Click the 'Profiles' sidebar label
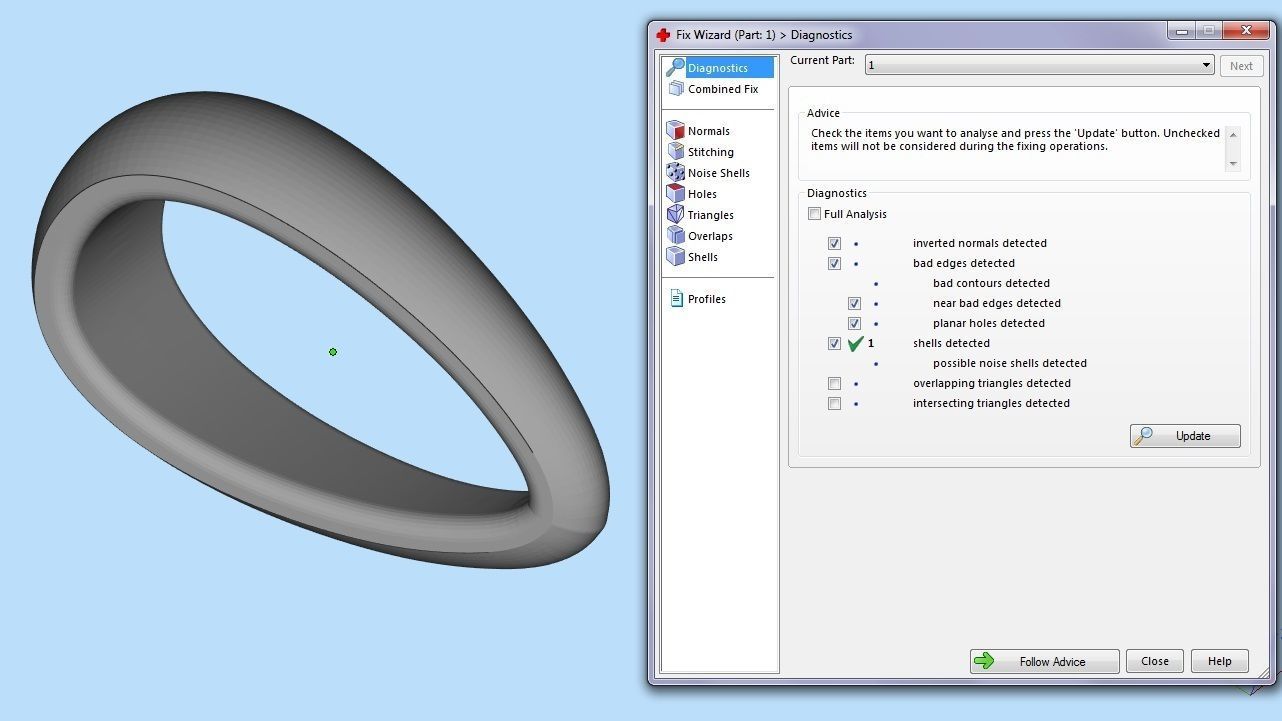 point(706,299)
